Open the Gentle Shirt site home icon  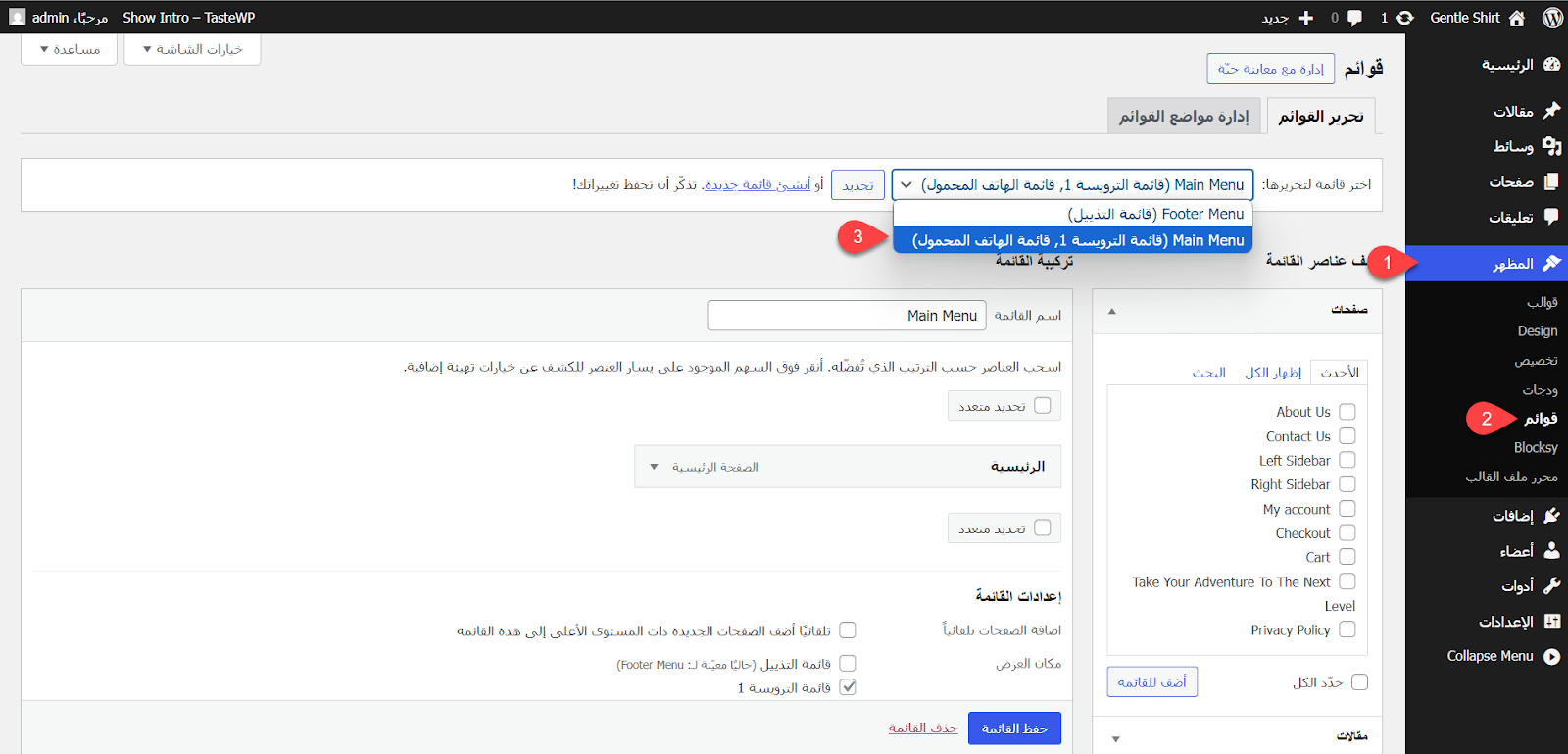coord(1517,18)
